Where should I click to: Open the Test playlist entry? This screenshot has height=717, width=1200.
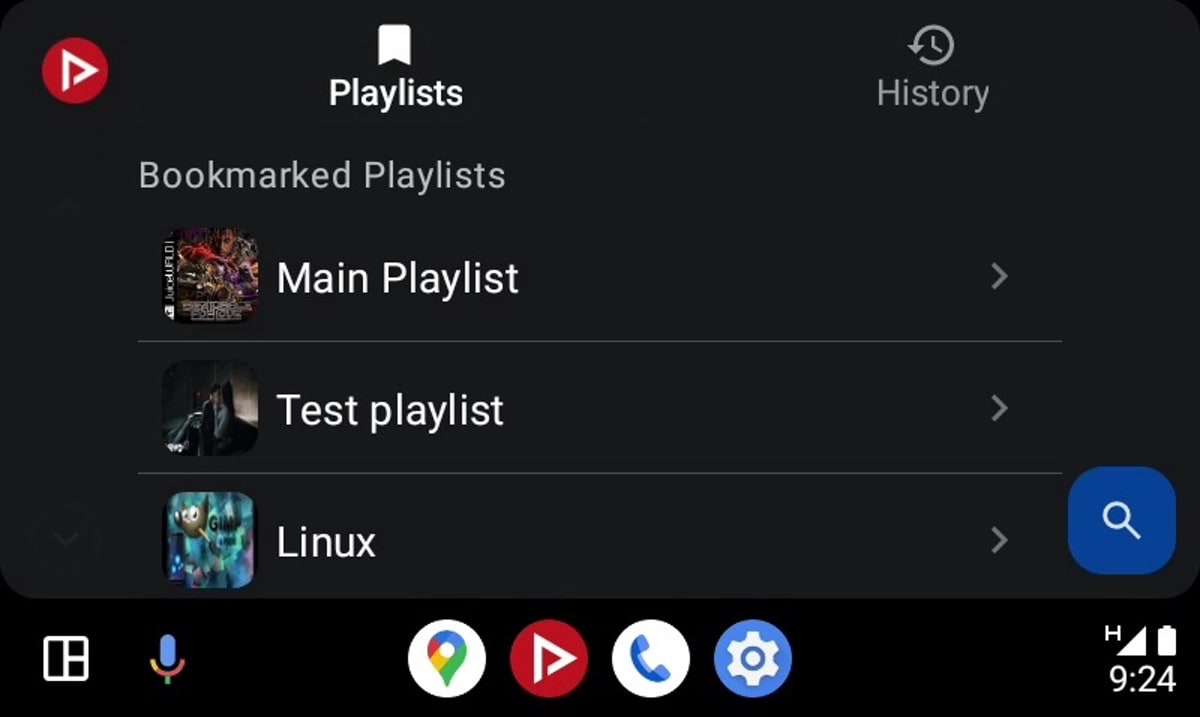coord(390,410)
